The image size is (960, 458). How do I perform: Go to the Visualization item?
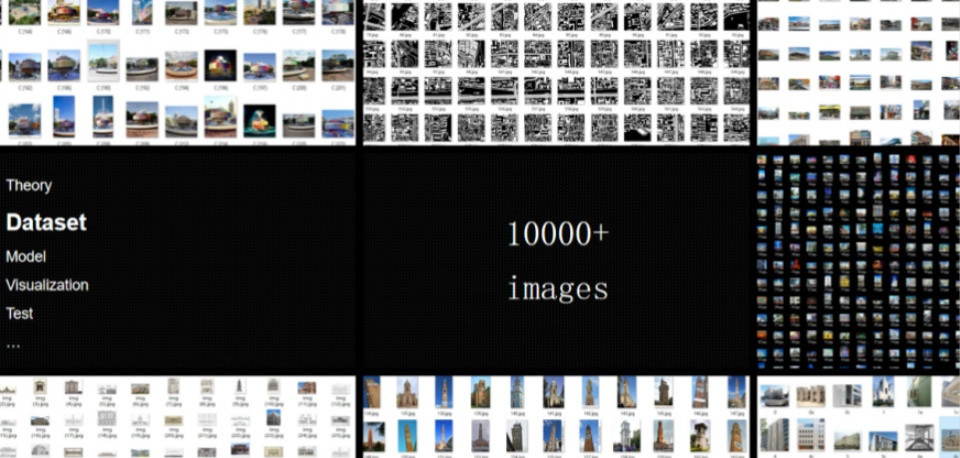tap(47, 285)
